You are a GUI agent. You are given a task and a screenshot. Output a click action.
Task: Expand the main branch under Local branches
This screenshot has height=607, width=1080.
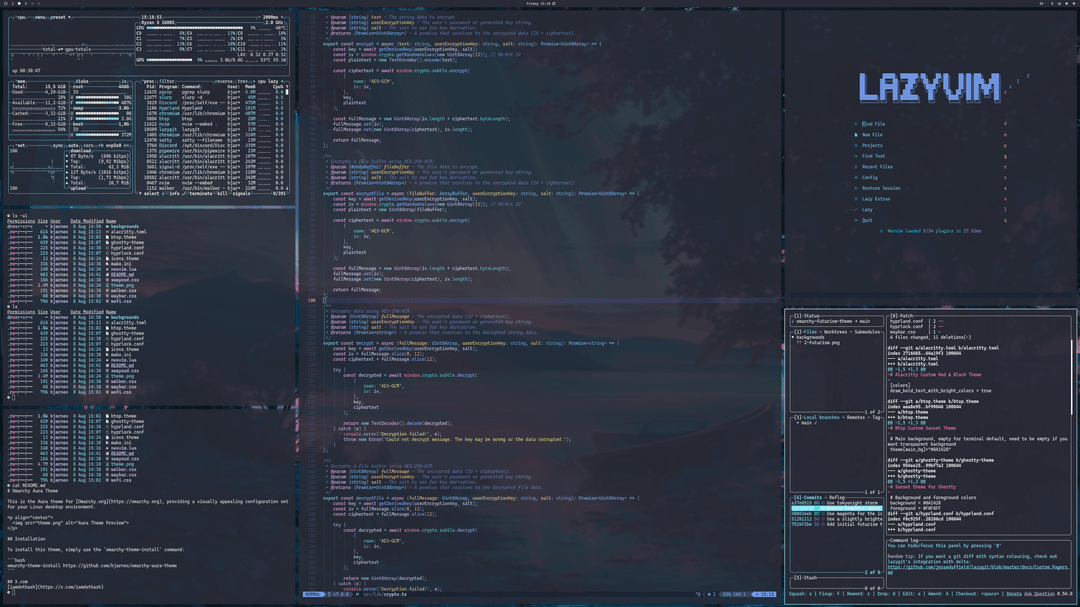coord(804,422)
